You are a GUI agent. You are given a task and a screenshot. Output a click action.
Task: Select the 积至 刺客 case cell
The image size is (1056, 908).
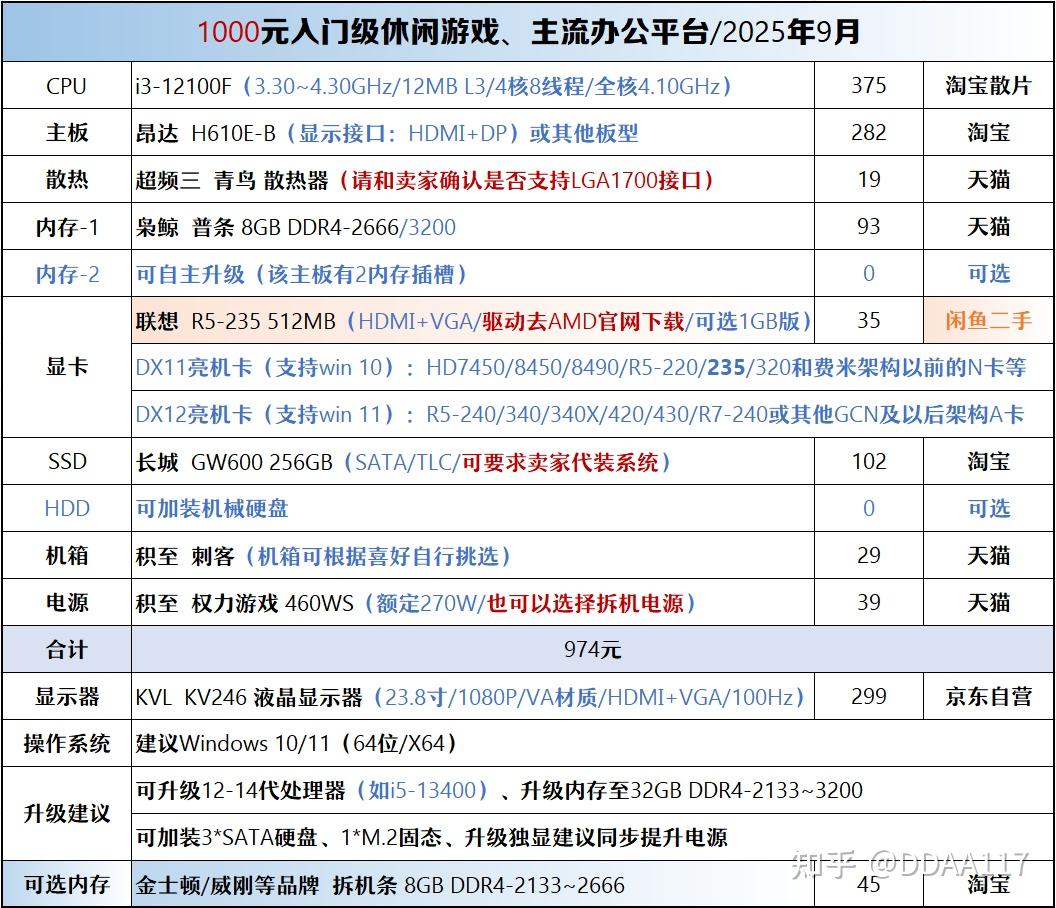click(473, 556)
